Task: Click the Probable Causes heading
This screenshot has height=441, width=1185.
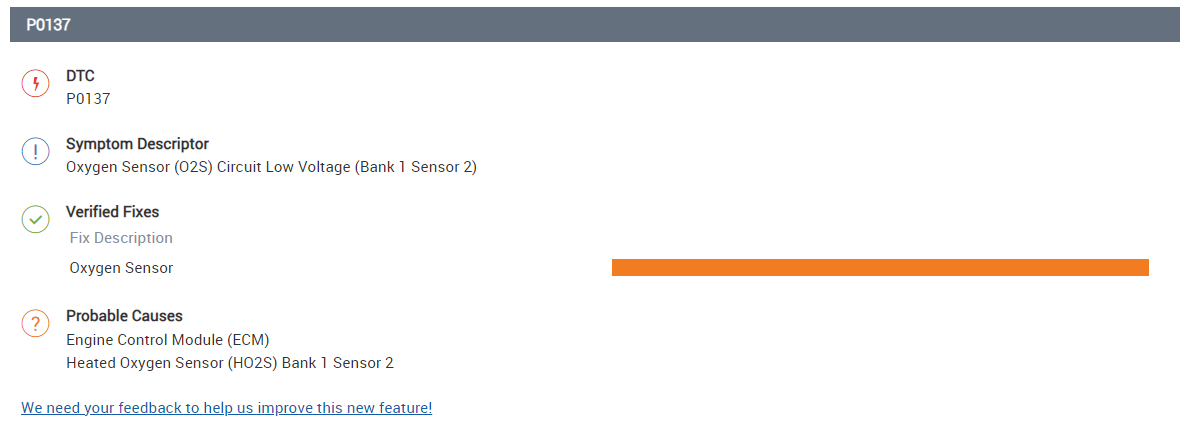Action: 124,316
